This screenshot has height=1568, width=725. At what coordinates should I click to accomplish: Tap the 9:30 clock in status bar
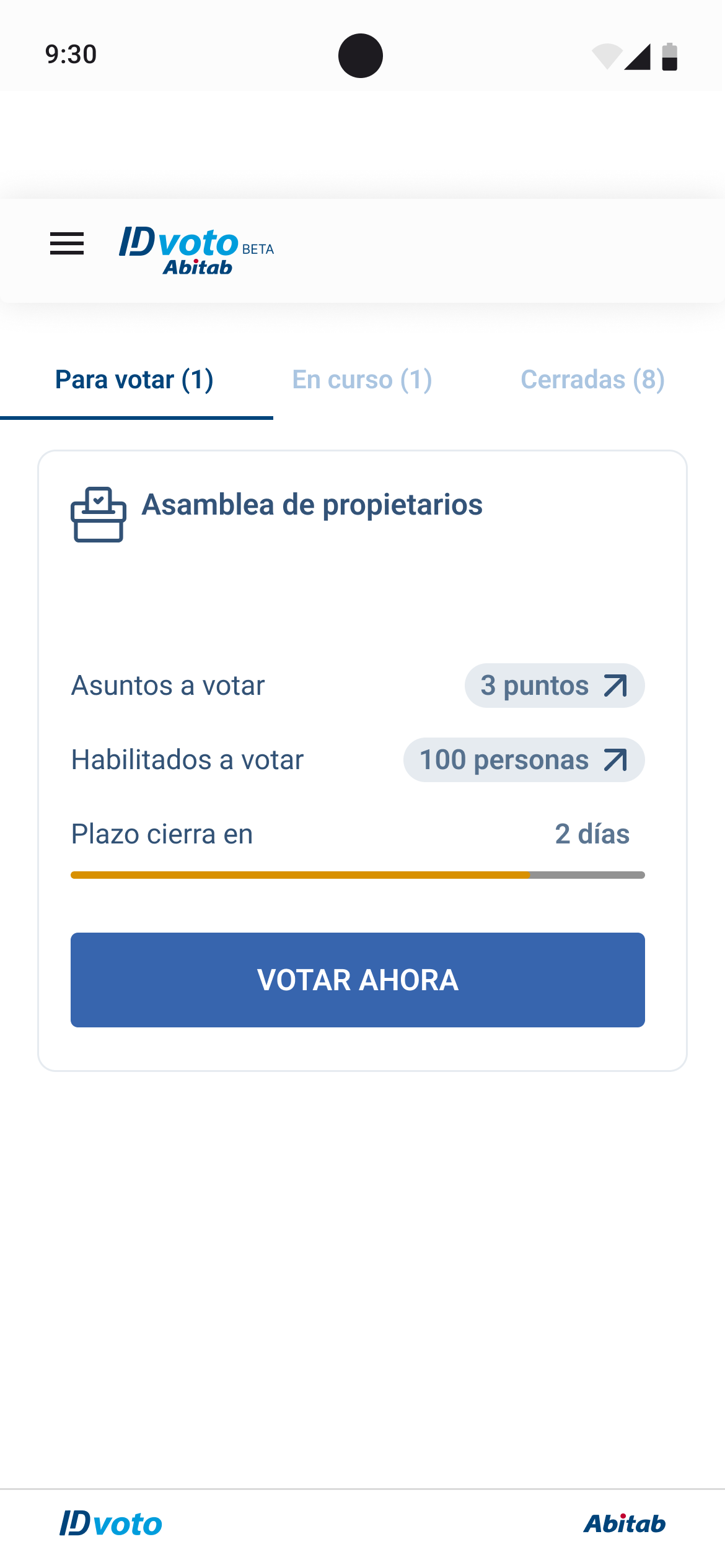pyautogui.click(x=71, y=54)
